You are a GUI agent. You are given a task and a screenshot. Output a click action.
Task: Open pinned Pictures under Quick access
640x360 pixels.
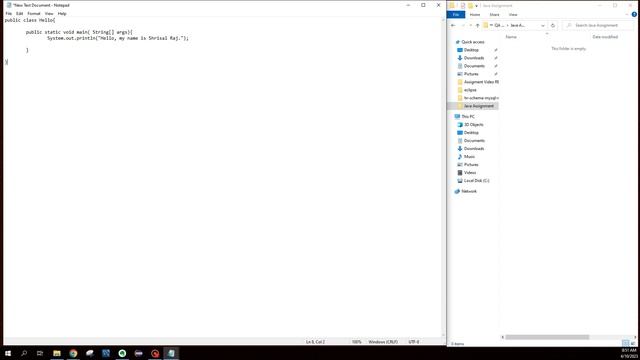point(471,74)
